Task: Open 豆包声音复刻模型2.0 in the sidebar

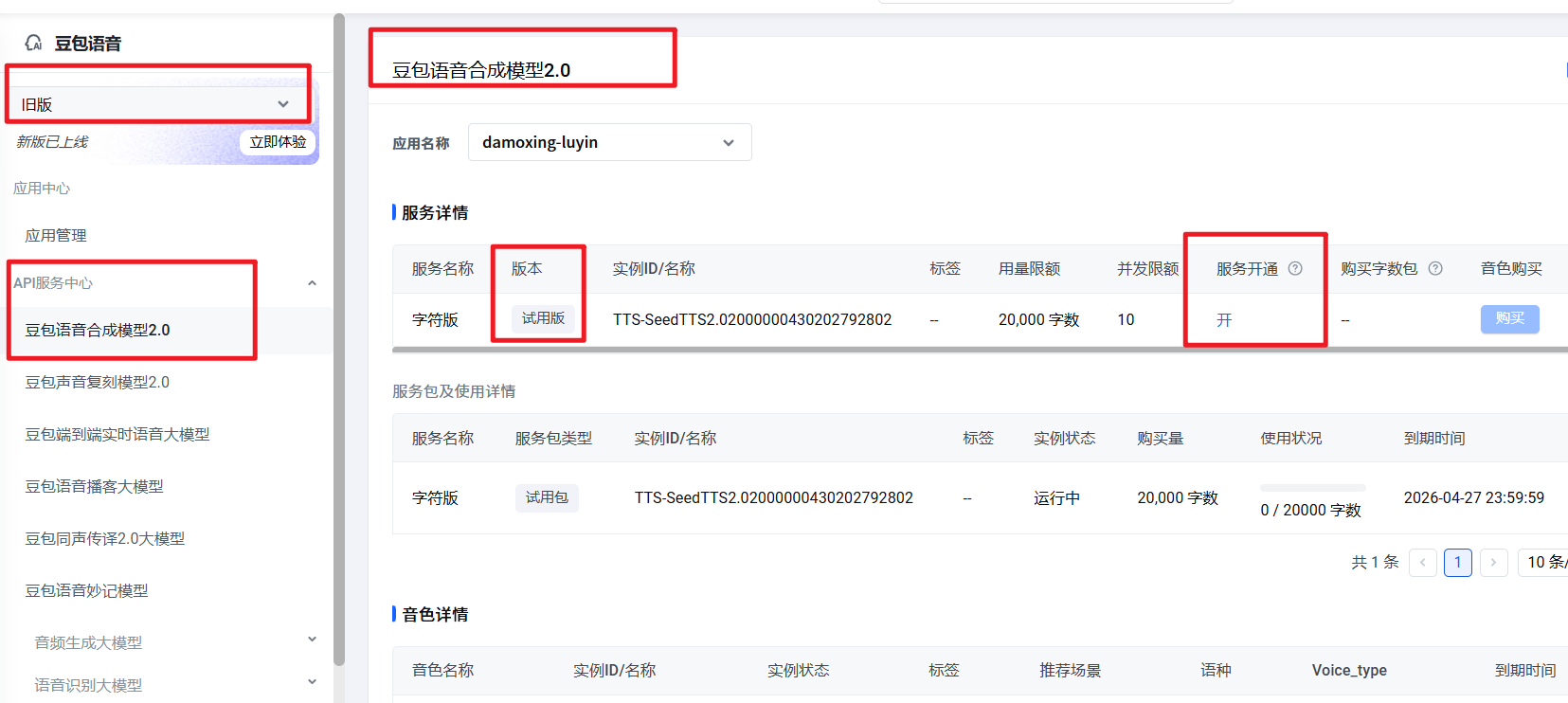Action: [98, 383]
